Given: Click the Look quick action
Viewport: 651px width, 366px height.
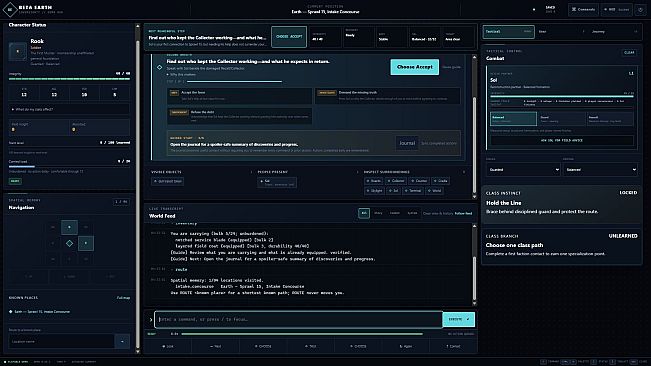Looking at the screenshot, I should coord(168,346).
